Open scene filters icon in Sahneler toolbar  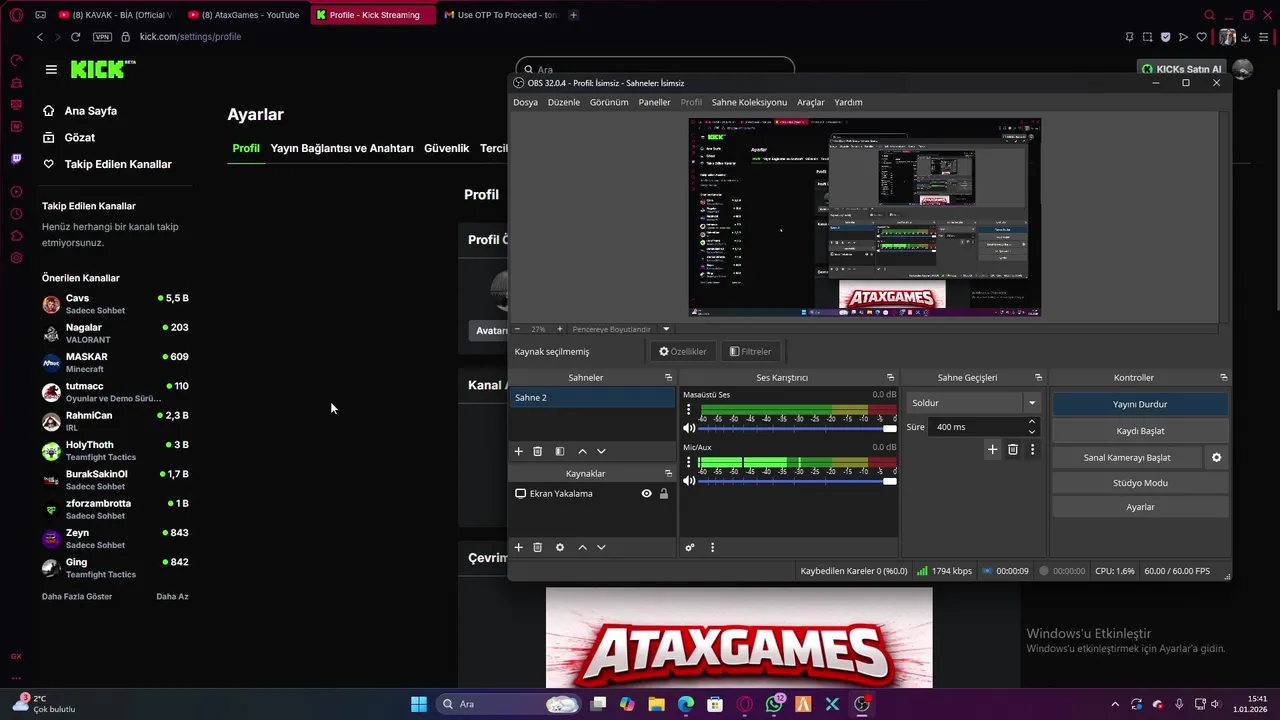[560, 451]
